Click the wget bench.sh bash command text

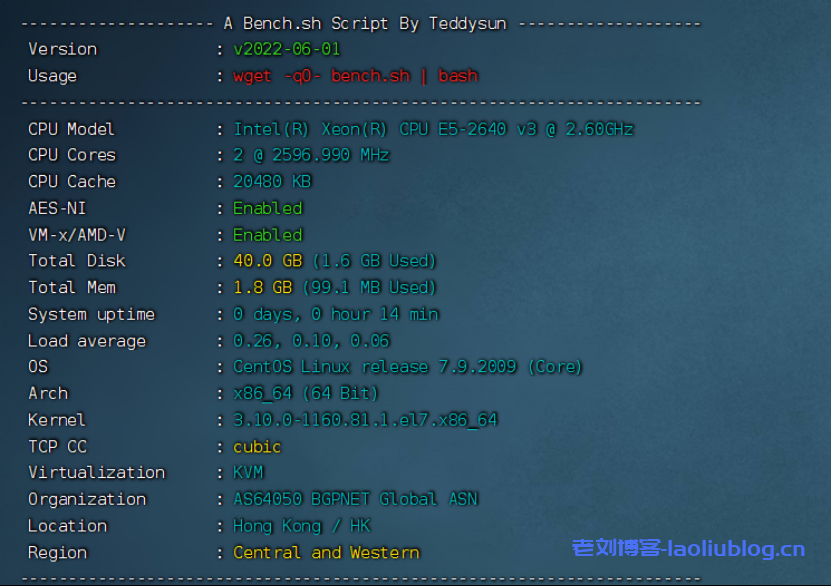(355, 76)
